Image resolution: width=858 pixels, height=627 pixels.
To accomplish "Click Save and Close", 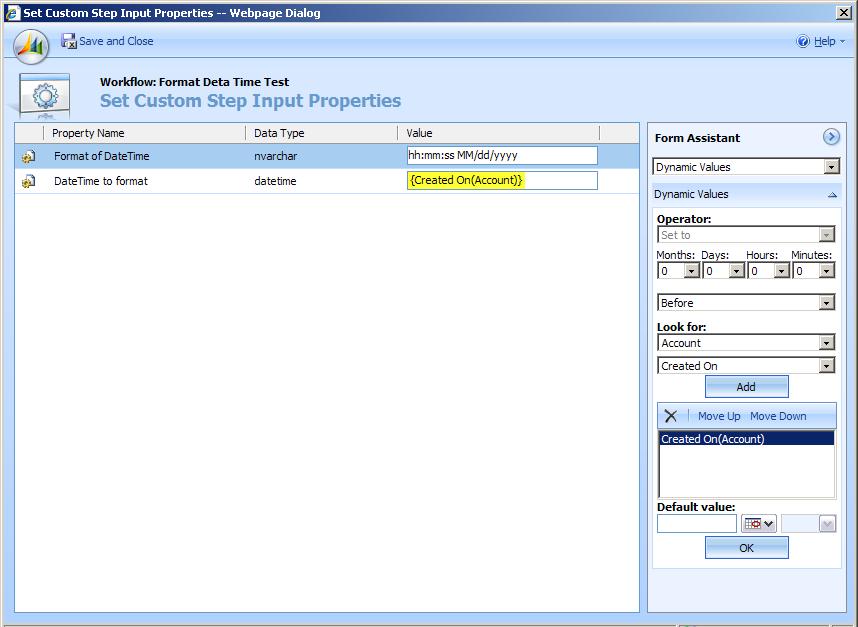I will 116,41.
